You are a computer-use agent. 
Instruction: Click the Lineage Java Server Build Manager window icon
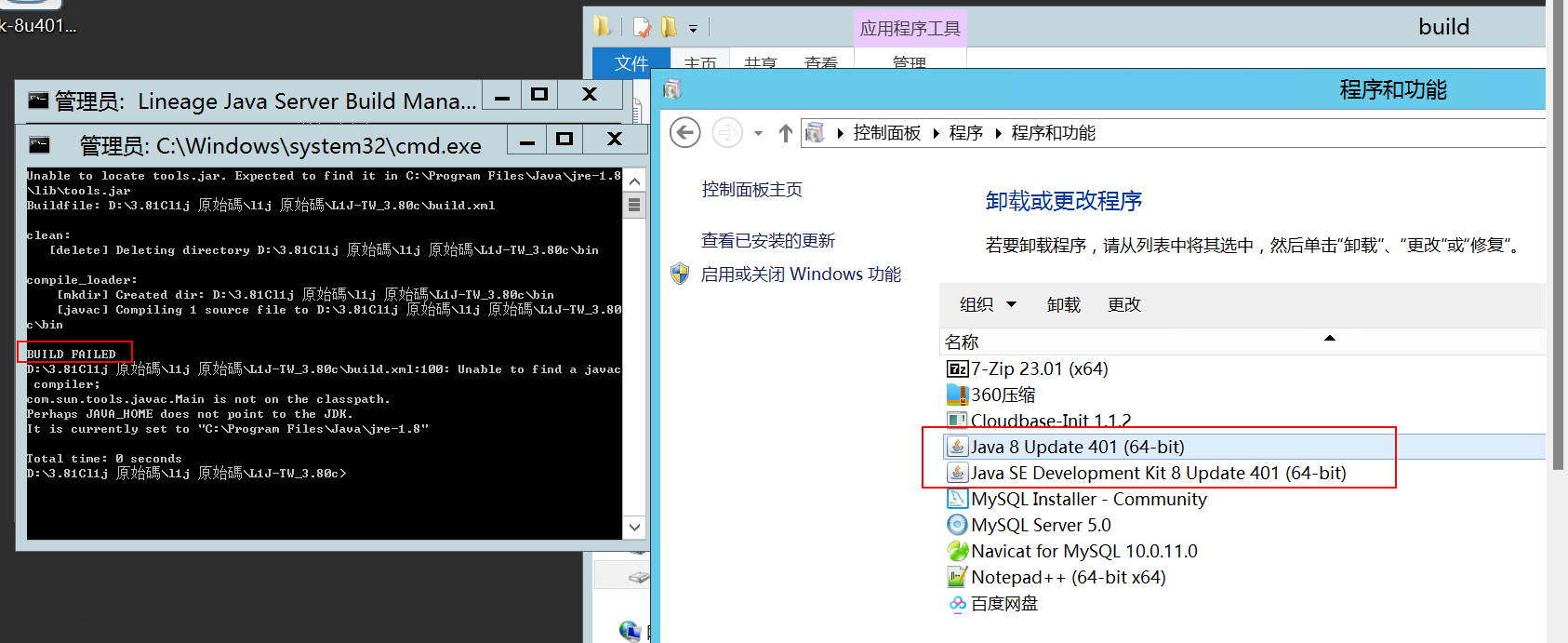pyautogui.click(x=38, y=100)
